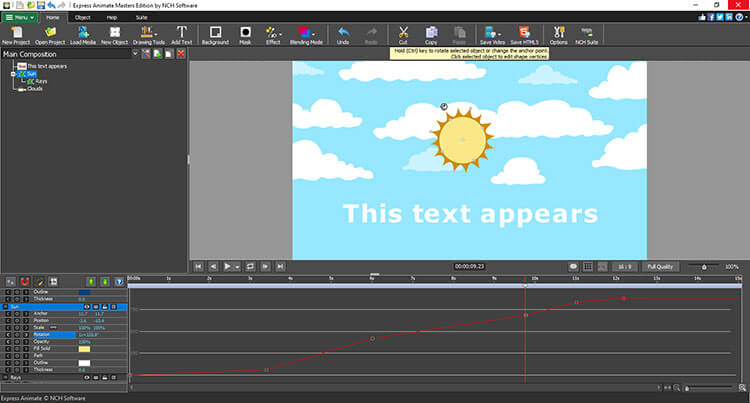750x403 pixels.
Task: Open the green Menu dropdown
Action: point(20,17)
